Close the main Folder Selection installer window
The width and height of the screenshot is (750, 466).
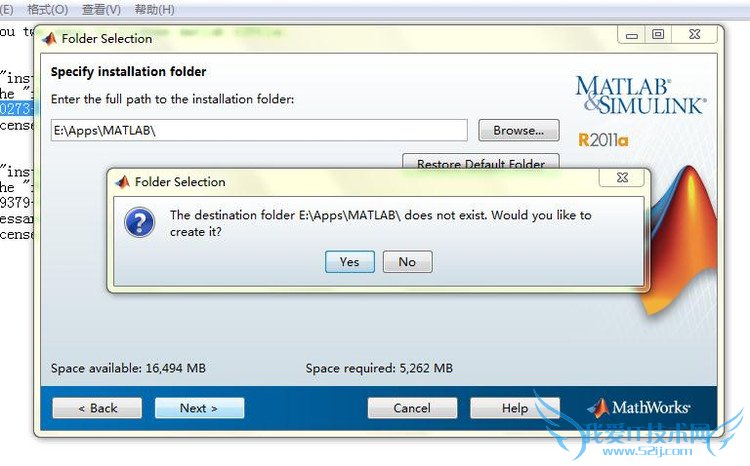(x=695, y=35)
